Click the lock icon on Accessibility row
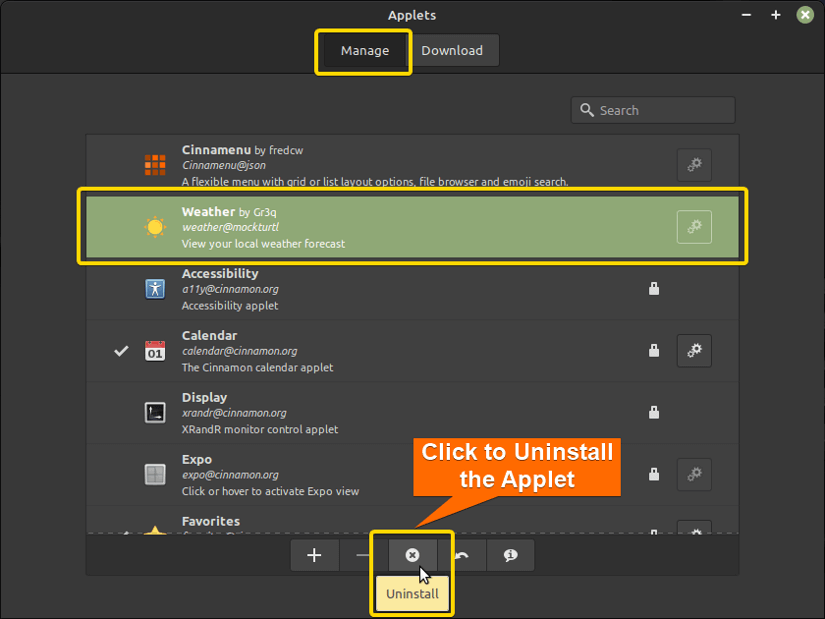 coord(654,288)
